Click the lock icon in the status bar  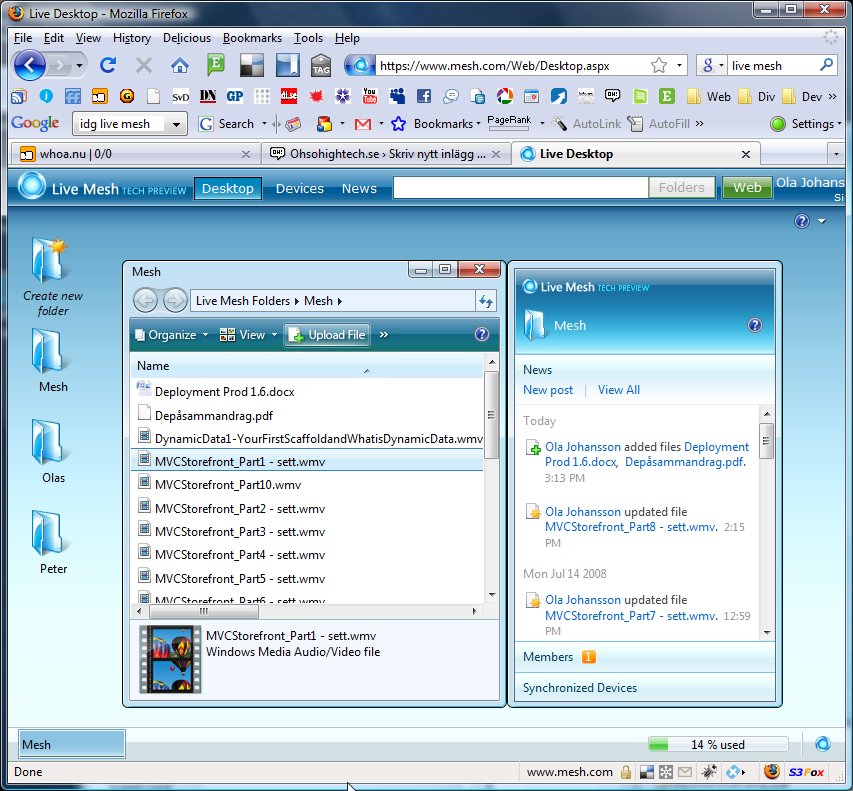point(626,772)
